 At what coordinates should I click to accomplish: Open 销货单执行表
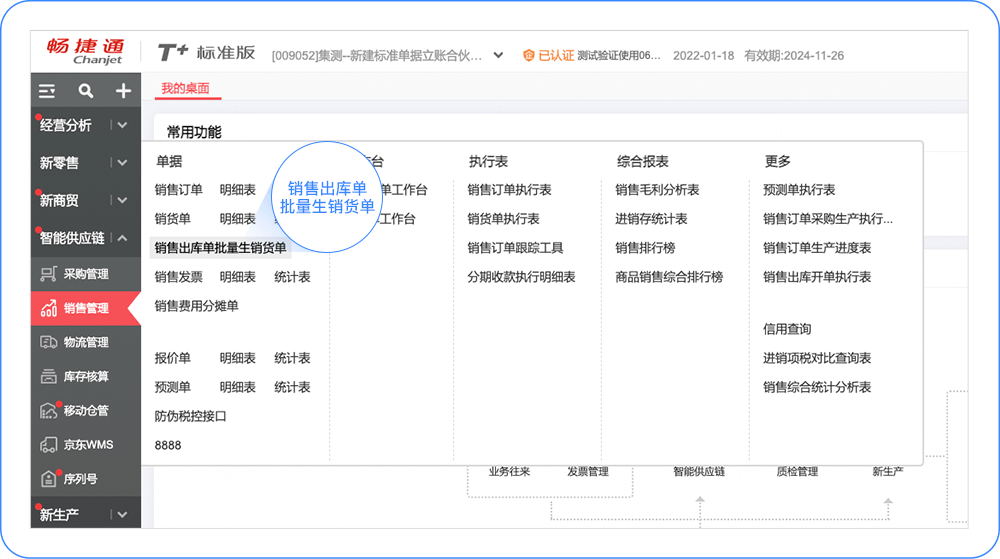pos(503,219)
